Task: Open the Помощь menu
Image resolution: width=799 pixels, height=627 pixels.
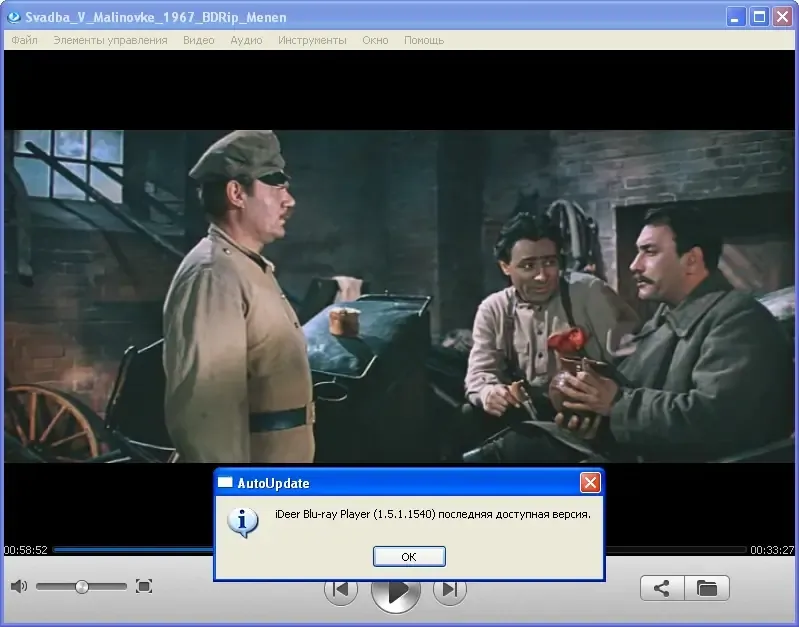Action: point(424,40)
